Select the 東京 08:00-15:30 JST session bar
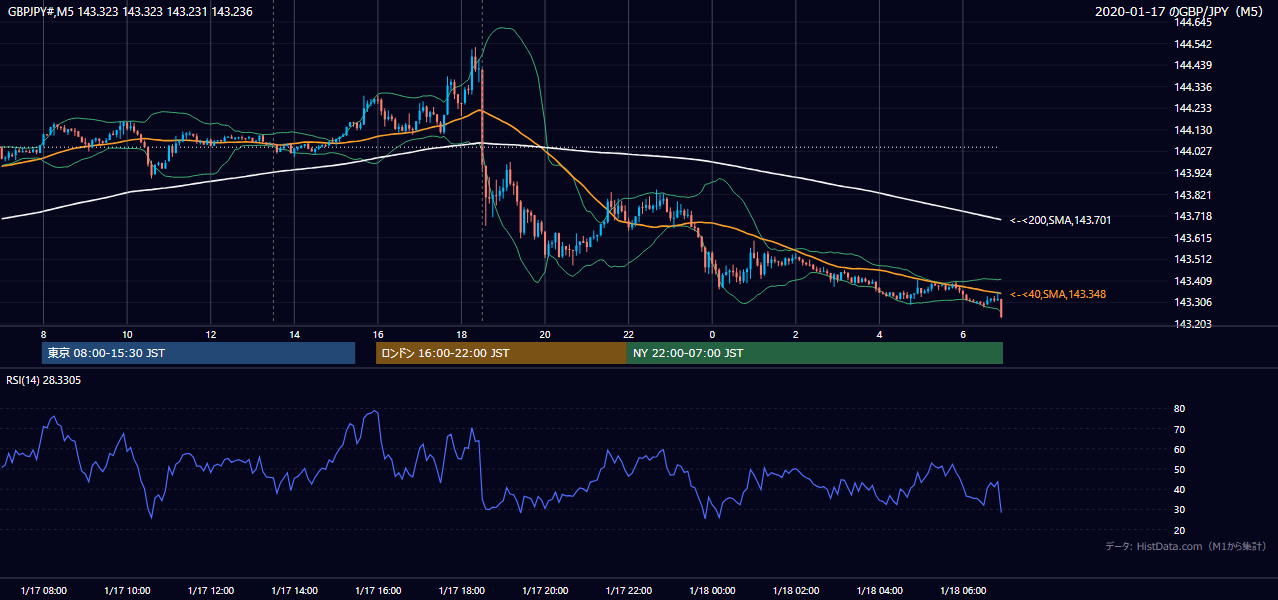The height and width of the screenshot is (600, 1278). pos(198,353)
